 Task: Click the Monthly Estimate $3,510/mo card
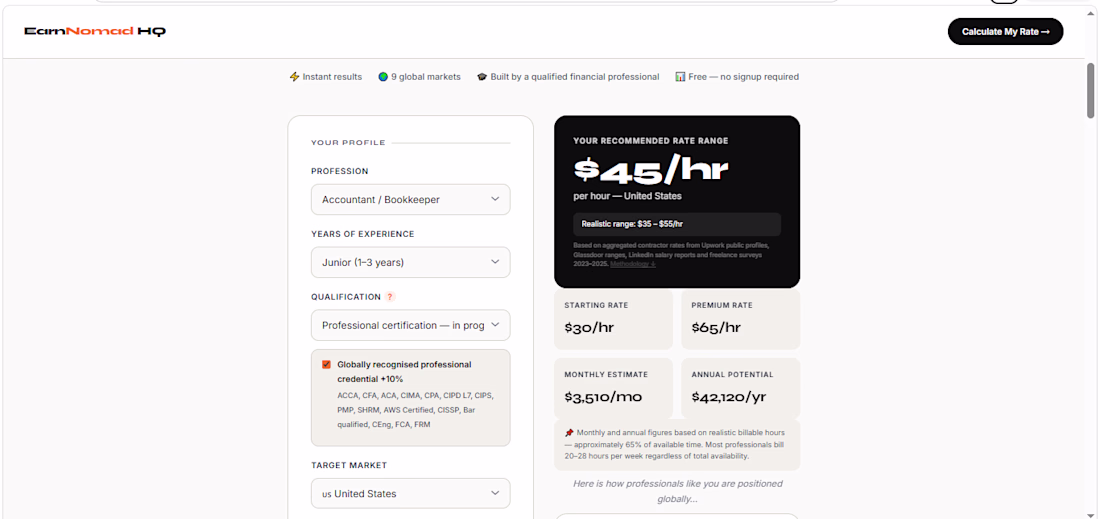click(x=613, y=389)
